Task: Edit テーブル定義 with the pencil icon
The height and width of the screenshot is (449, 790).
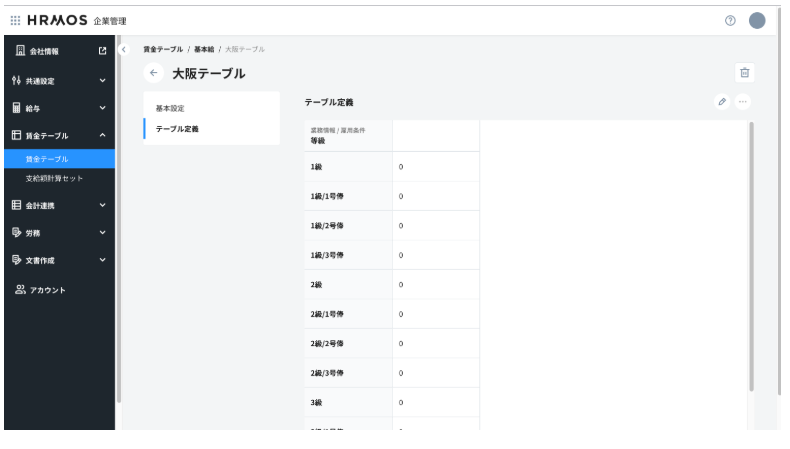Action: (721, 102)
